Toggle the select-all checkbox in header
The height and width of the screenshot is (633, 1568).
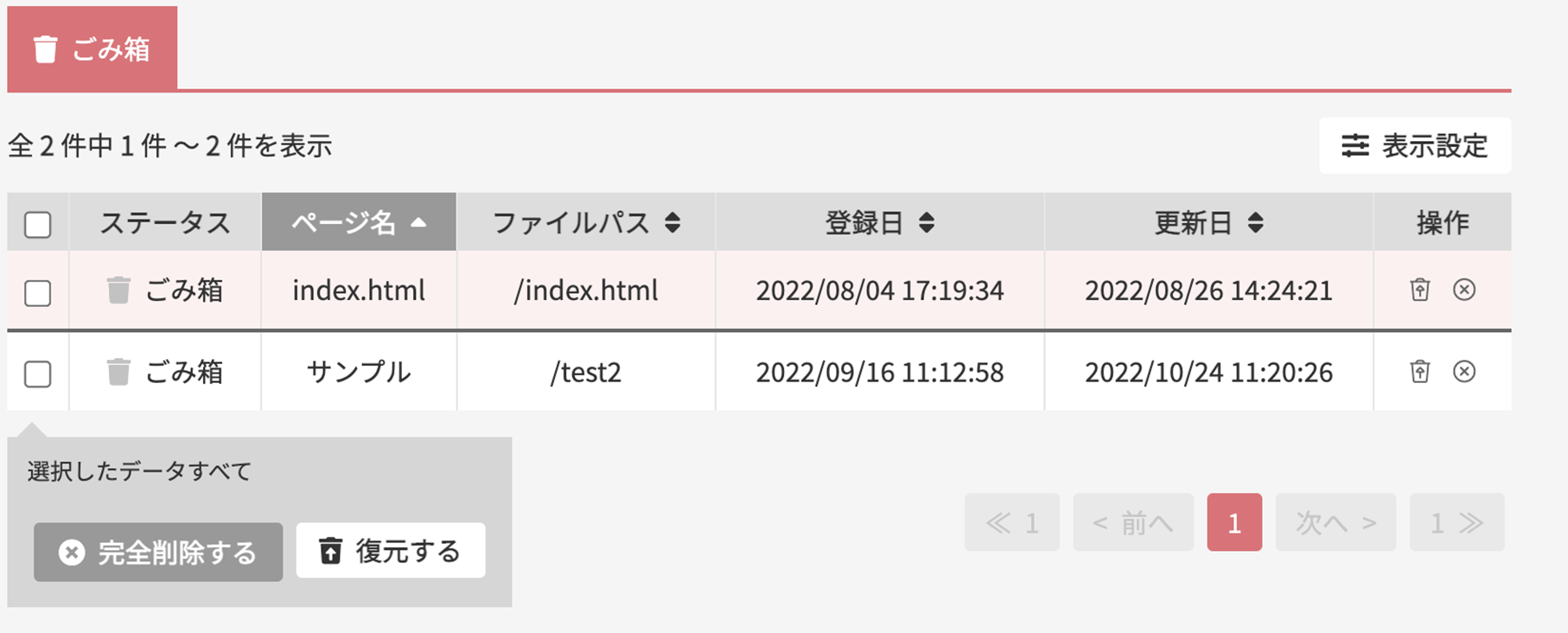38,224
